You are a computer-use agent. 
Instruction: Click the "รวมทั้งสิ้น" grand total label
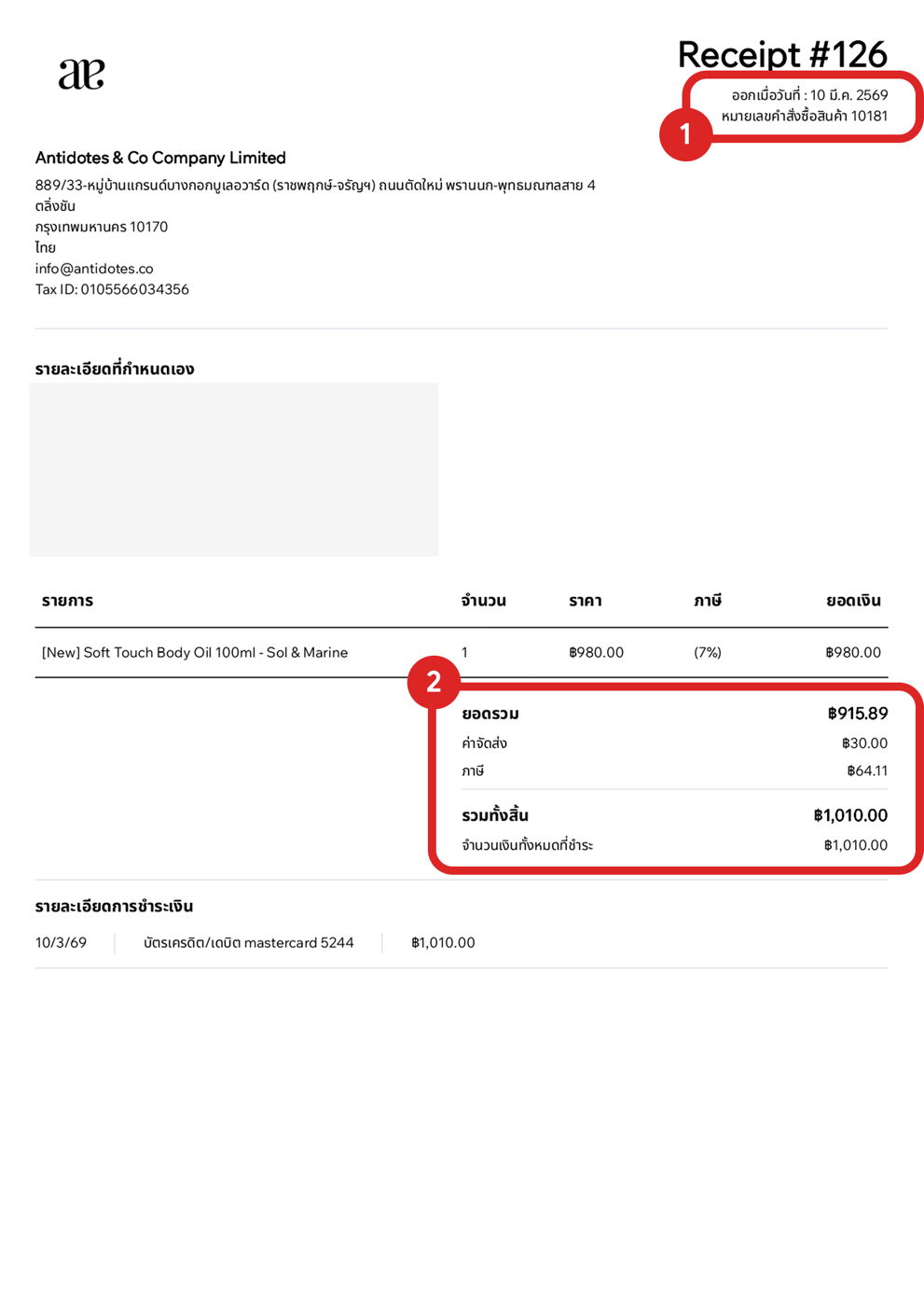(x=495, y=815)
